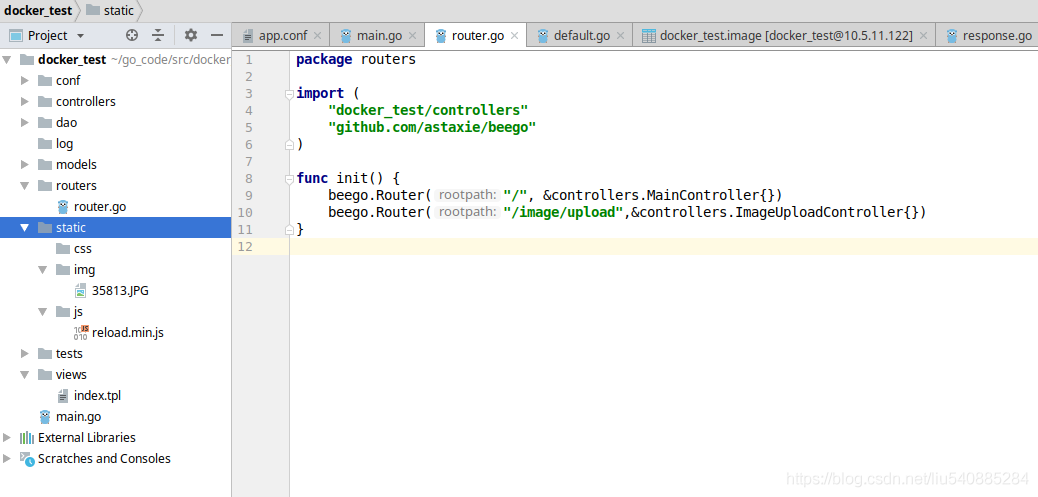Open Project panel settings gear
The width and height of the screenshot is (1038, 497).
click(x=191, y=35)
